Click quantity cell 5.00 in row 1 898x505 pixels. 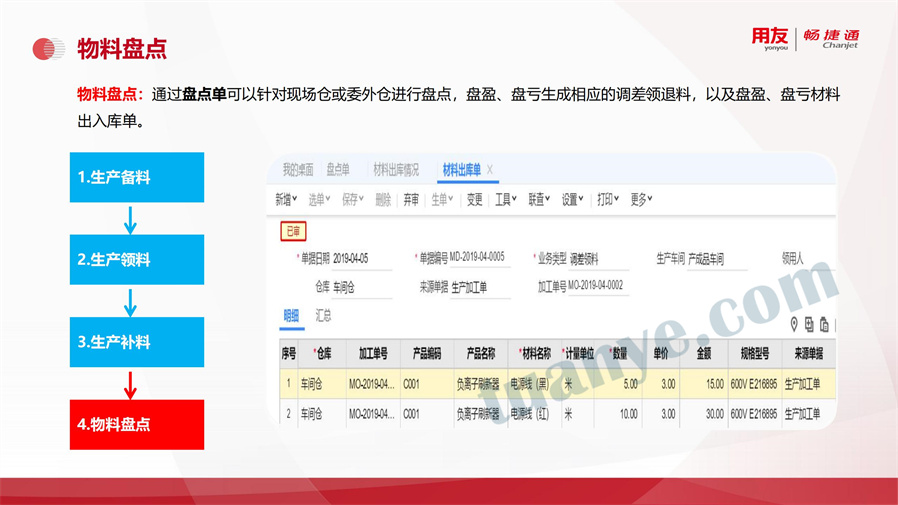pos(618,384)
